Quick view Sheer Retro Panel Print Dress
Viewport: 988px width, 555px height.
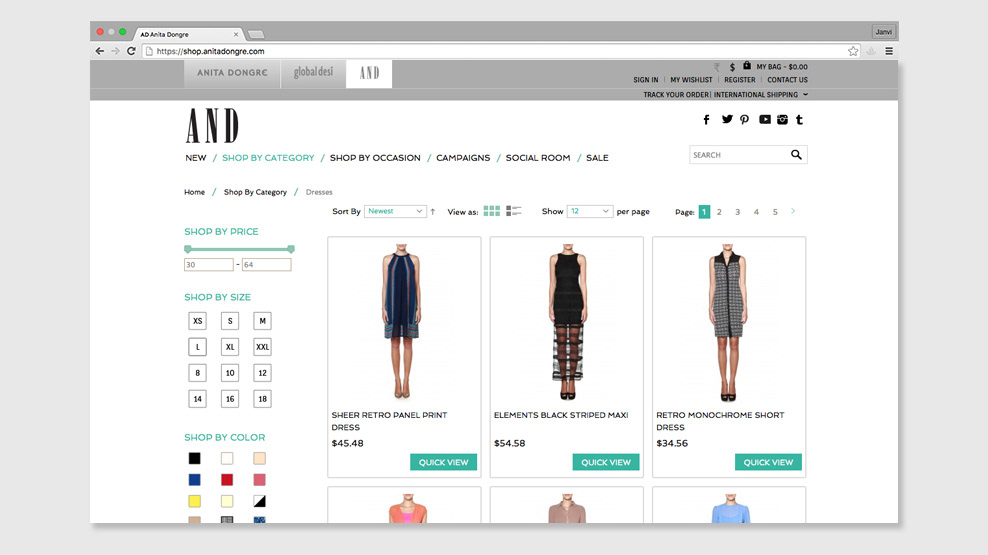point(444,462)
